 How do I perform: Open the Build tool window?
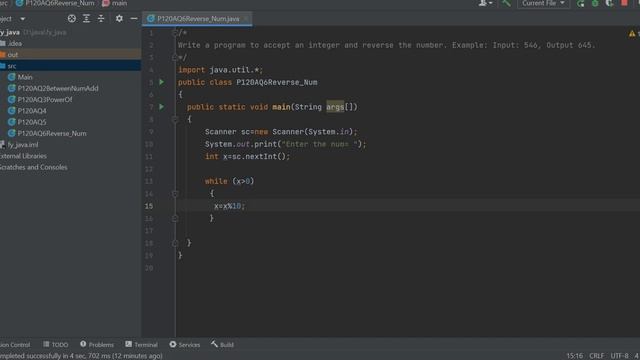(222, 344)
